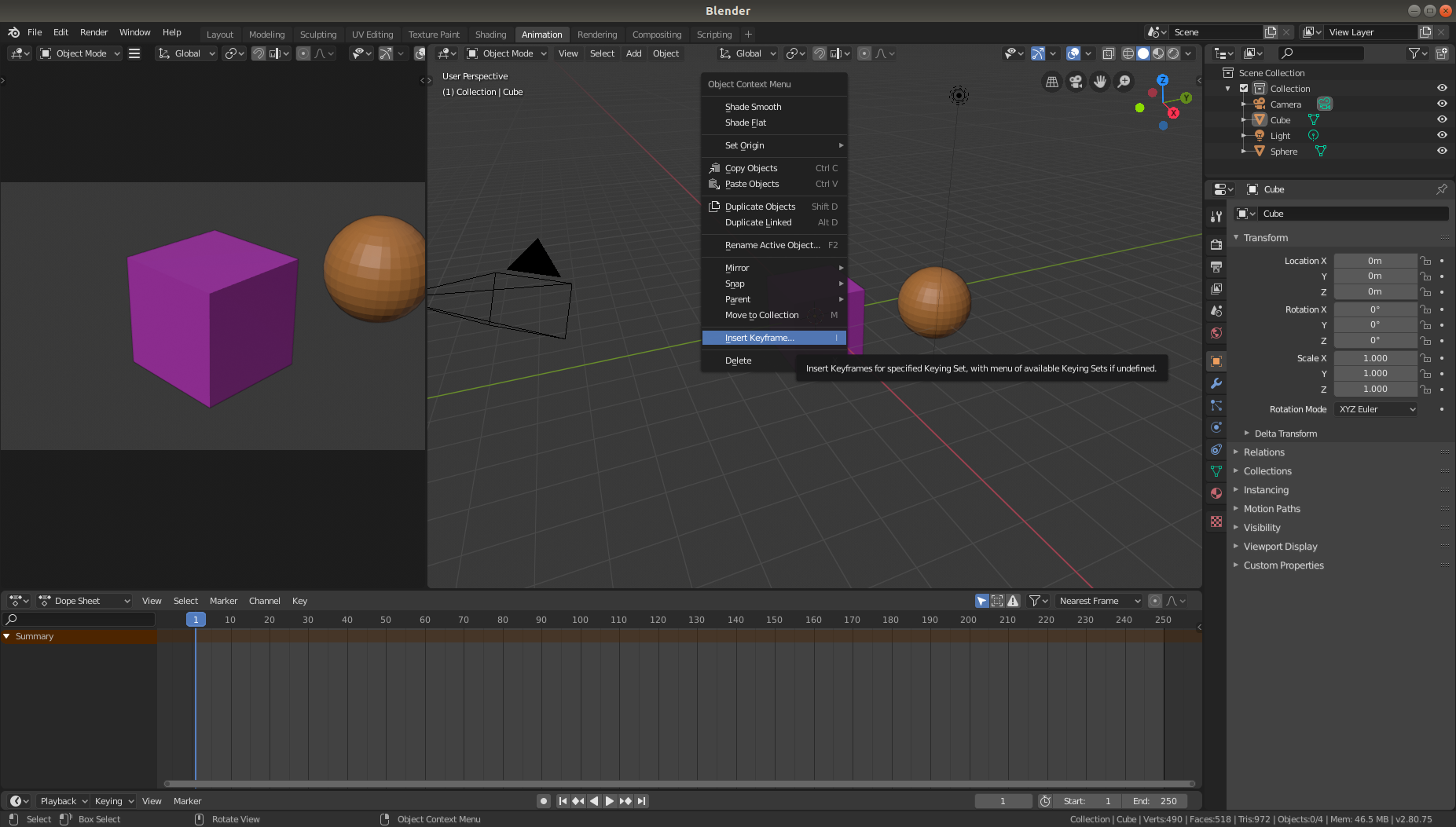Viewport: 1456px width, 827px height.
Task: Open the Keying popover in timeline
Action: 114,801
